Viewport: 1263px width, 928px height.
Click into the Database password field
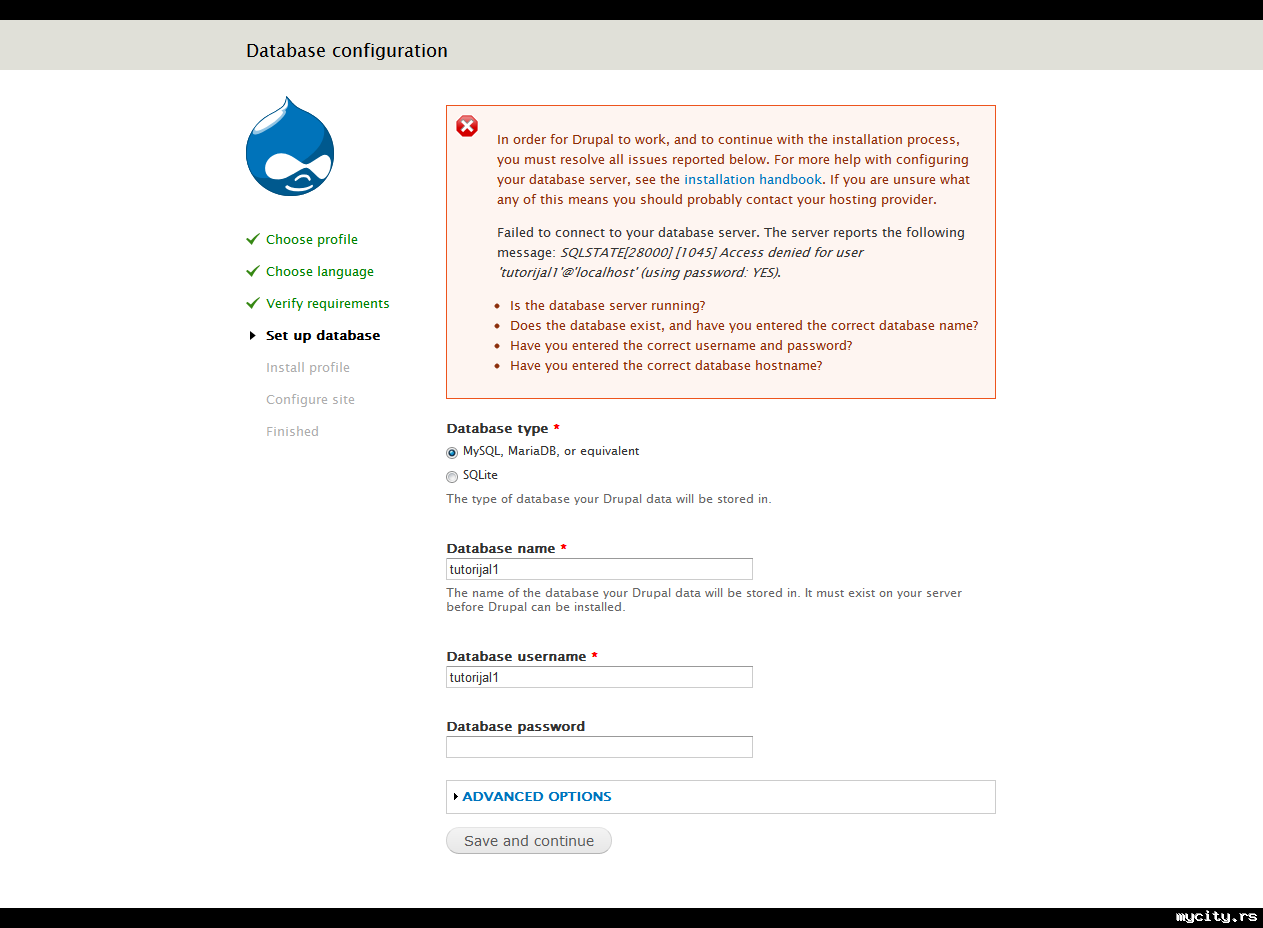tap(599, 747)
